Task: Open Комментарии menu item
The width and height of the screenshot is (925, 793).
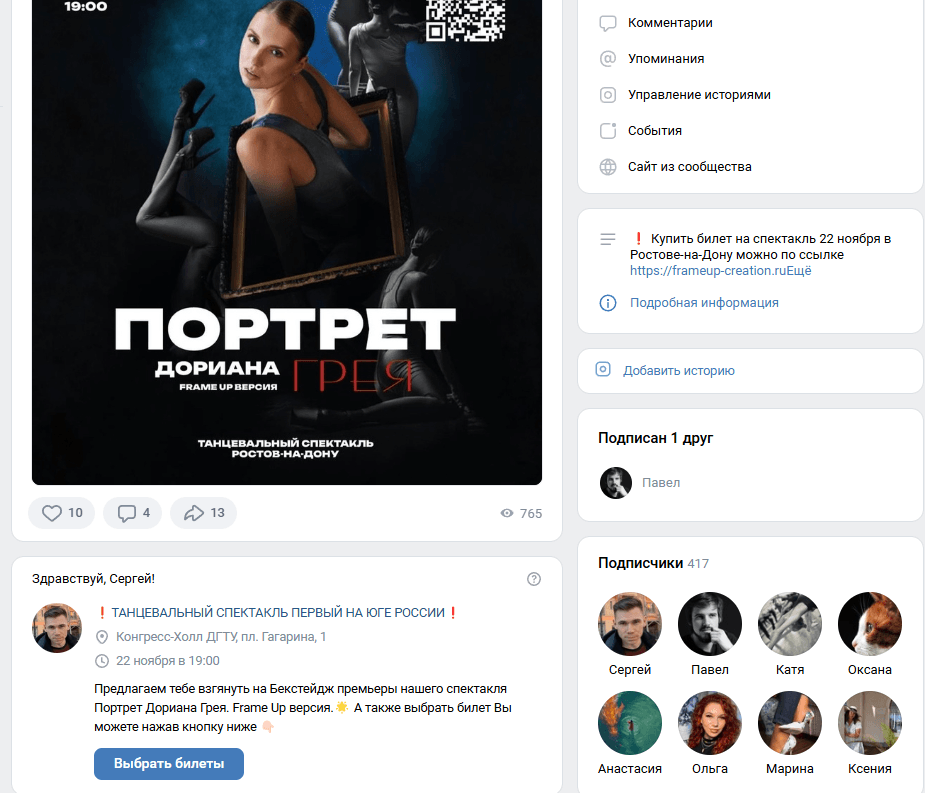Action: pyautogui.click(x=670, y=22)
